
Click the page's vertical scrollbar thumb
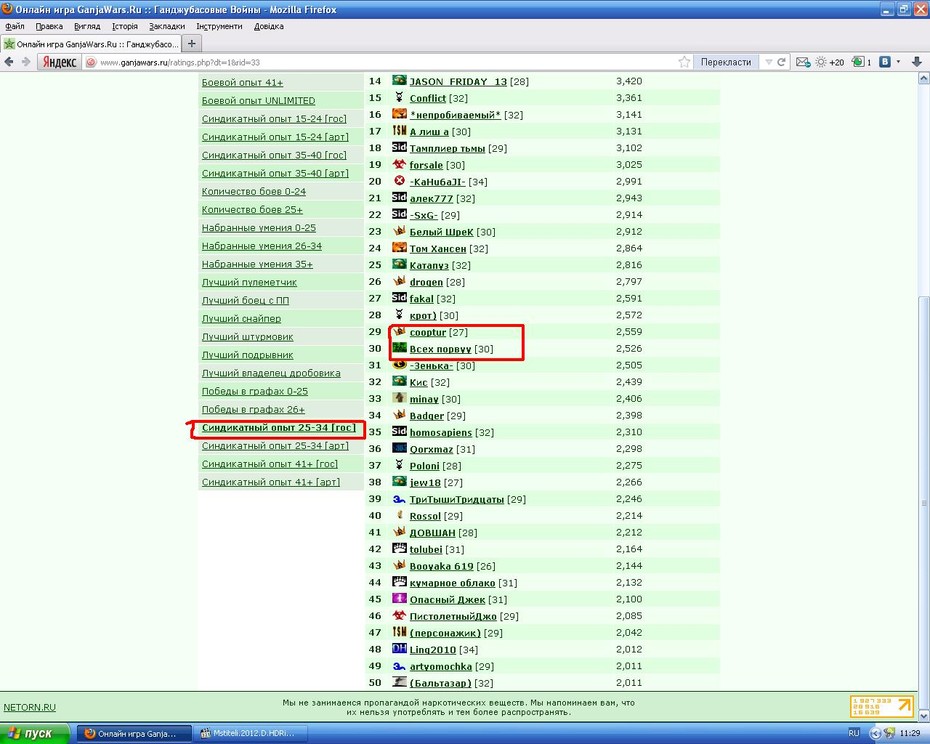923,504
